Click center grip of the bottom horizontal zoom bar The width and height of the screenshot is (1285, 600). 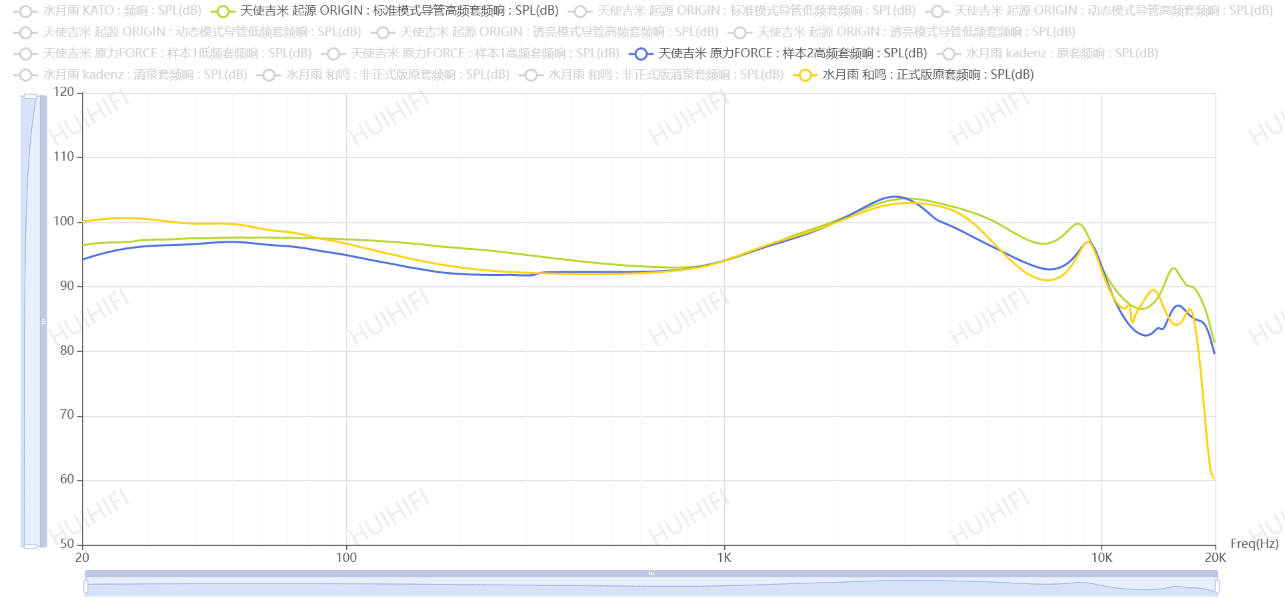(x=651, y=574)
